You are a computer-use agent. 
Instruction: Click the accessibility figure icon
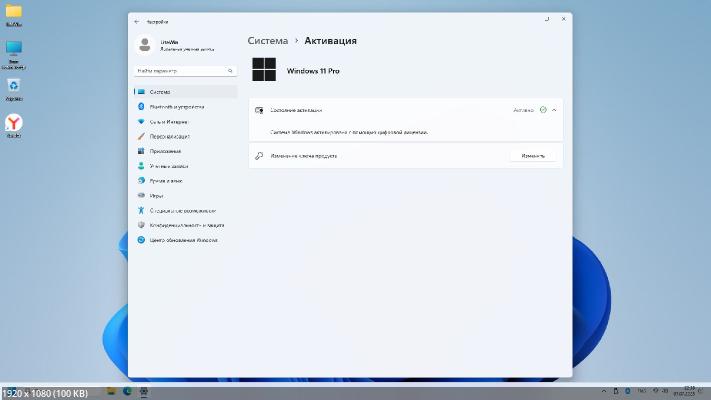[x=141, y=210]
